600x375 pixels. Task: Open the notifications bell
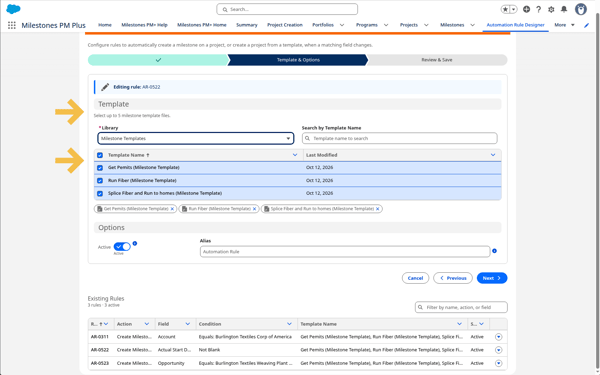tap(564, 9)
